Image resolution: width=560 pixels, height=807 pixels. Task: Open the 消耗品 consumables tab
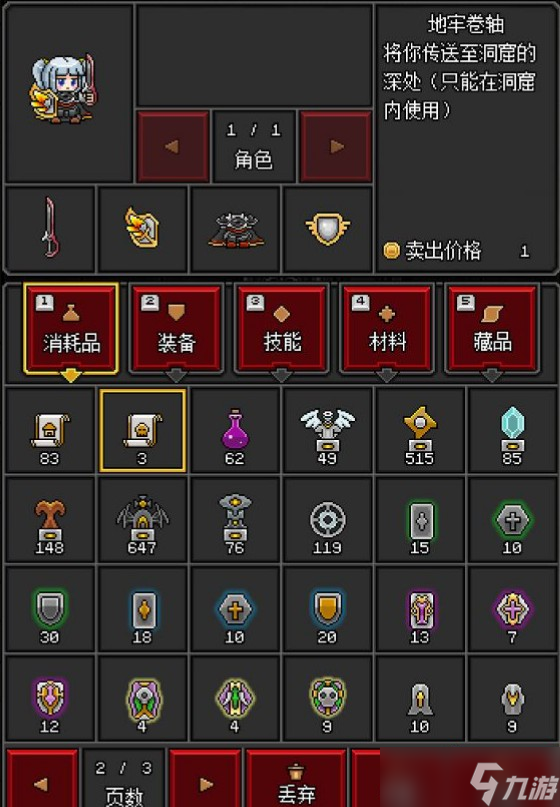pos(71,328)
